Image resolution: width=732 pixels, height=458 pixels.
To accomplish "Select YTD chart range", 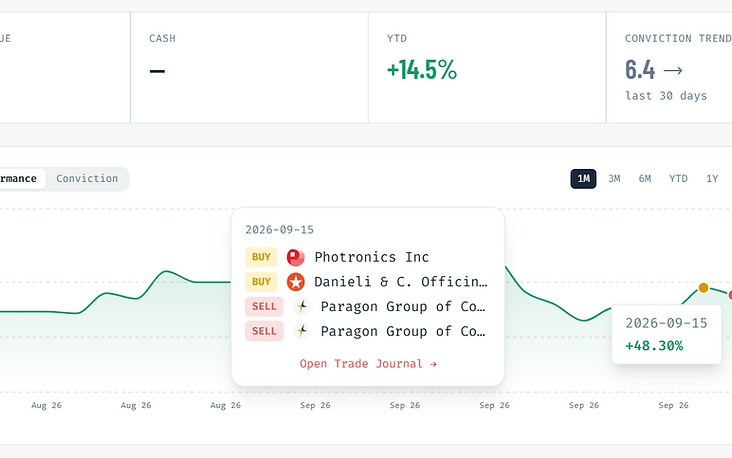I will [678, 179].
